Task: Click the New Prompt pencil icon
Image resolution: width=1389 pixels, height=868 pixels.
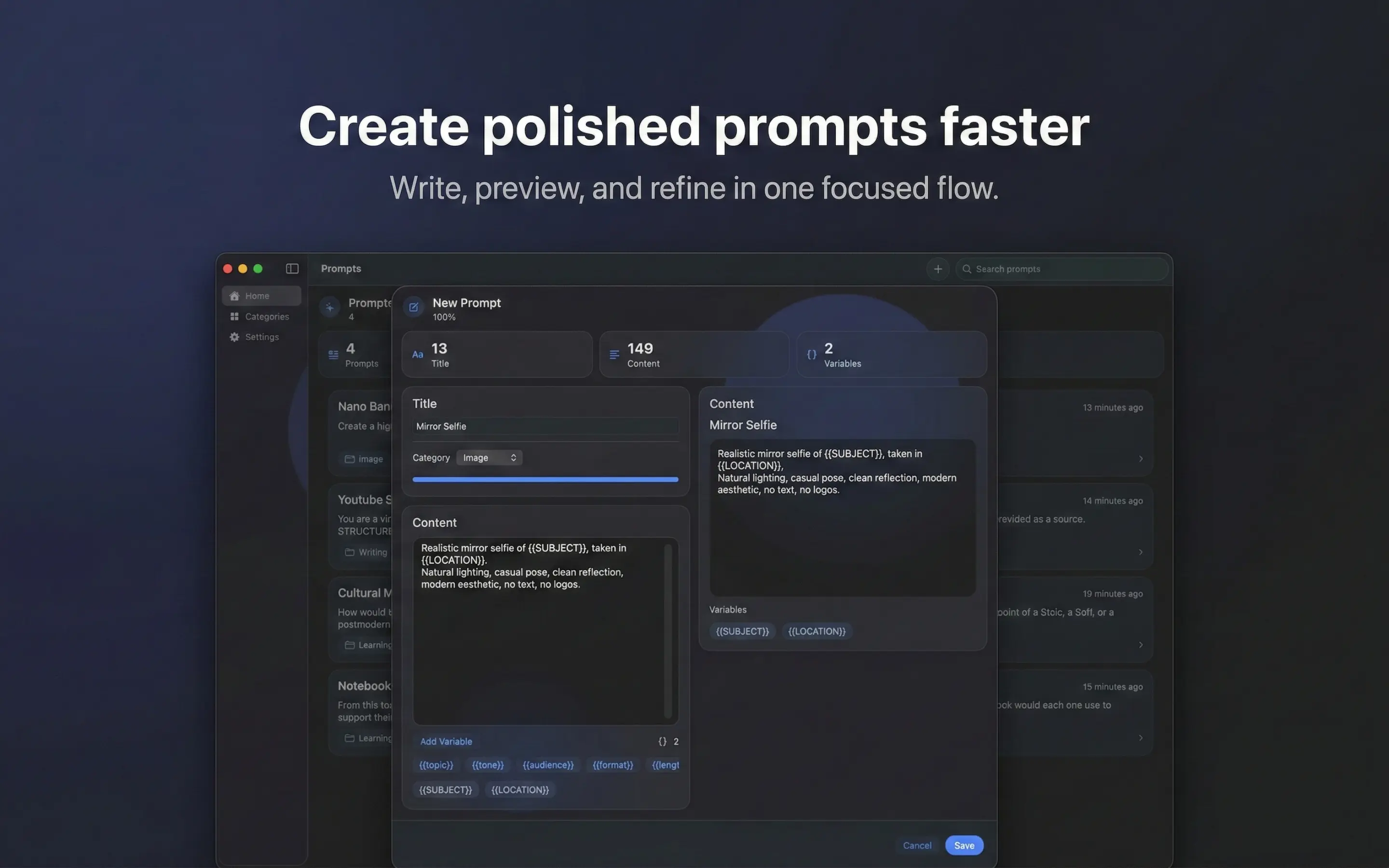Action: pos(413,307)
